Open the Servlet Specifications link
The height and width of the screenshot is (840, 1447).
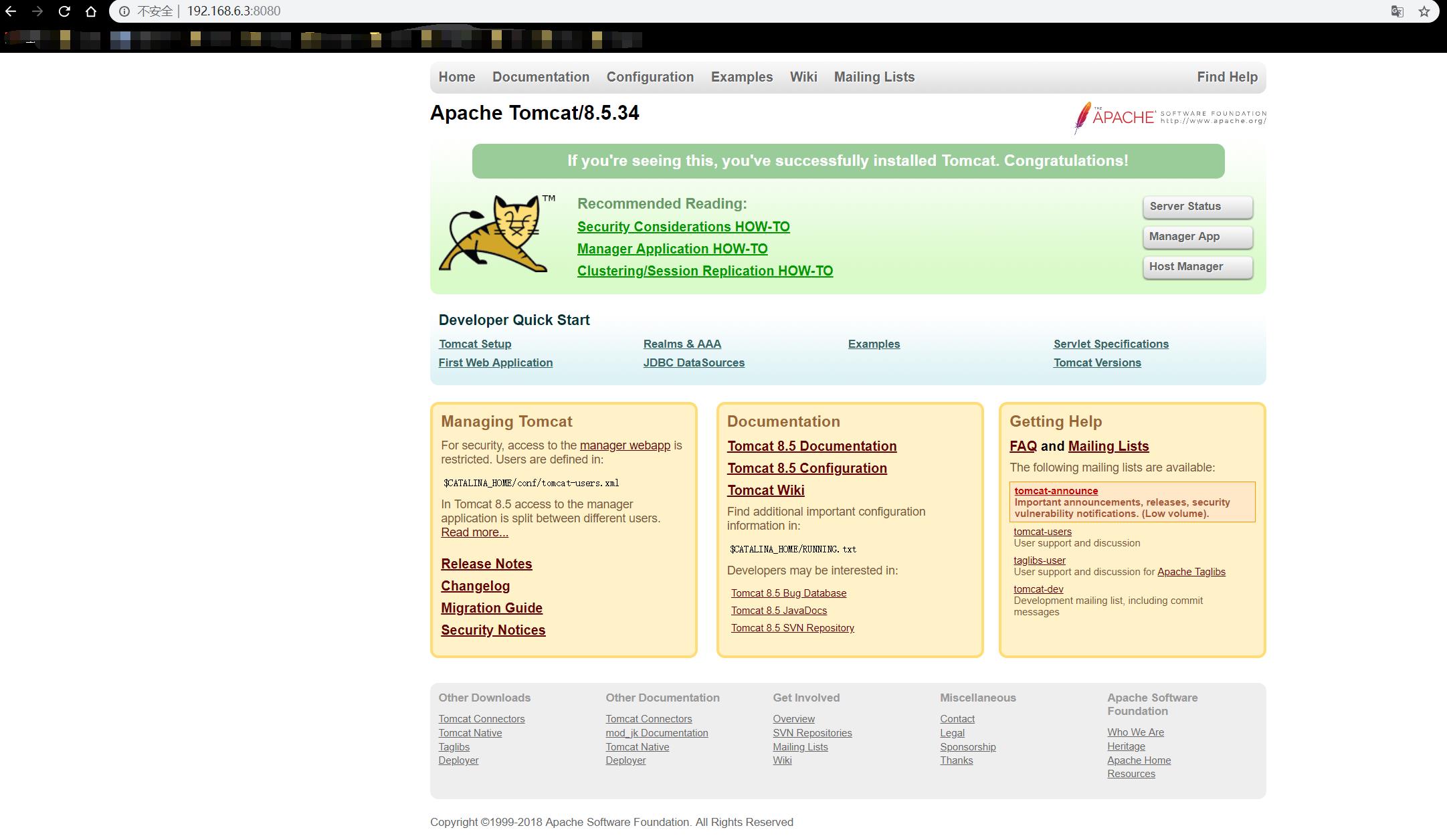coord(1111,344)
